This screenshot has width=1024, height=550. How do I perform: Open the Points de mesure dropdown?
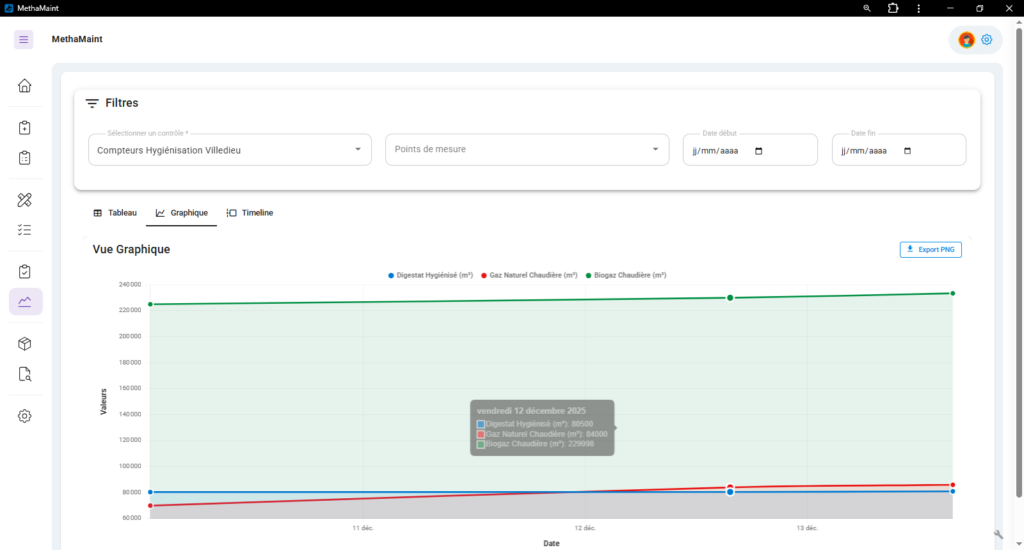(x=527, y=150)
